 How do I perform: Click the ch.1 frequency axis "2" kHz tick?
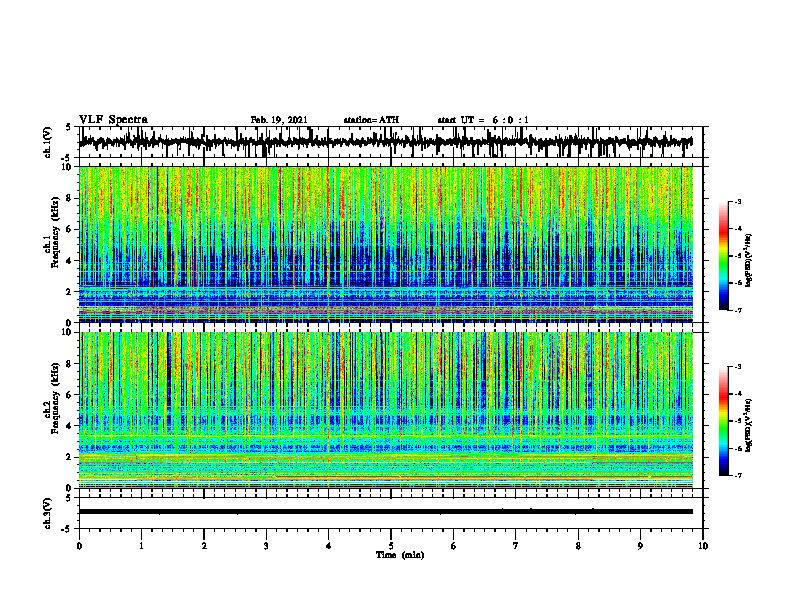point(70,292)
